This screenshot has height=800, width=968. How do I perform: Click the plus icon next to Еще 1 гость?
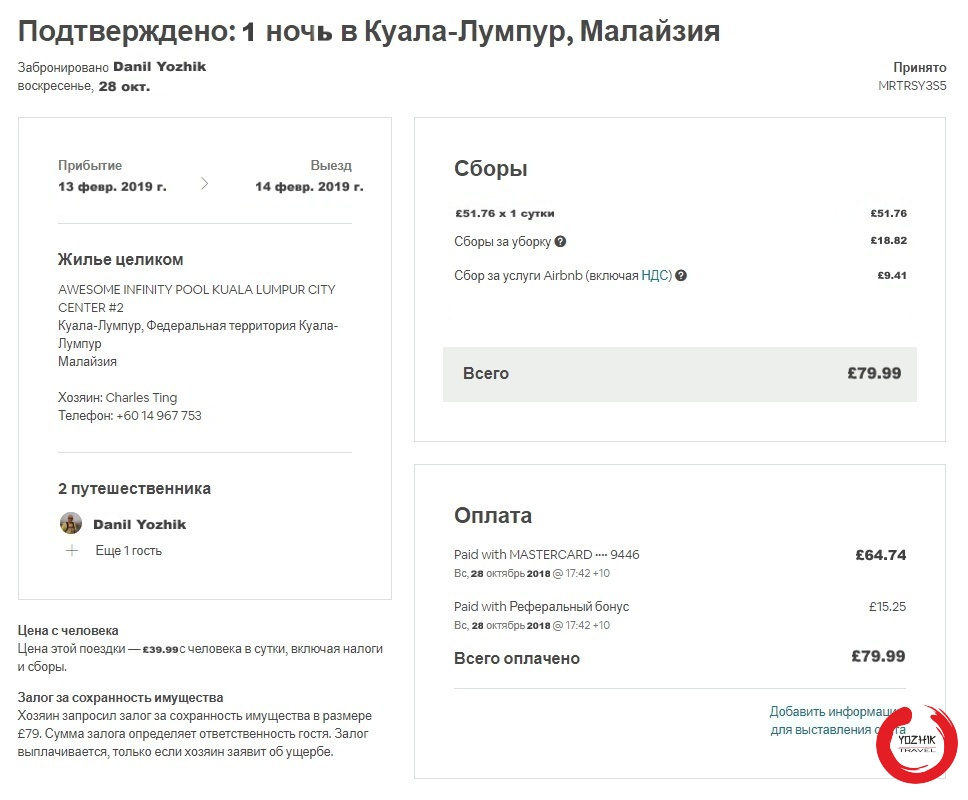[x=72, y=551]
